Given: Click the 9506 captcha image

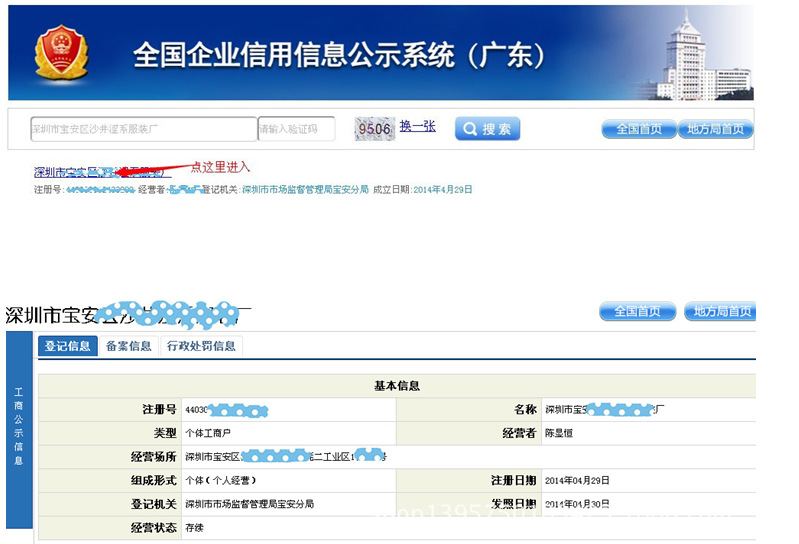Looking at the screenshot, I should click(x=372, y=128).
